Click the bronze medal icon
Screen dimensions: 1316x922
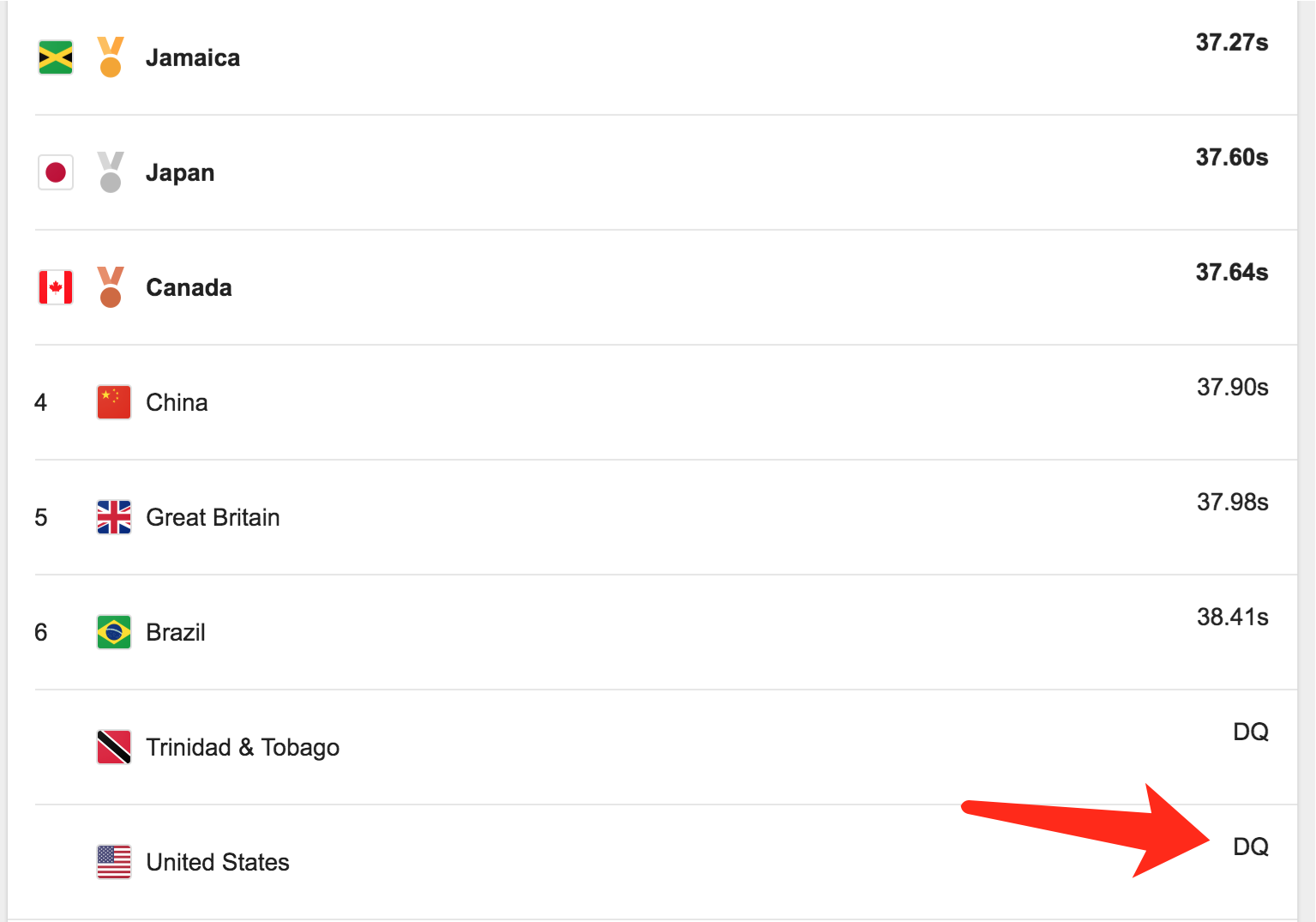point(111,287)
